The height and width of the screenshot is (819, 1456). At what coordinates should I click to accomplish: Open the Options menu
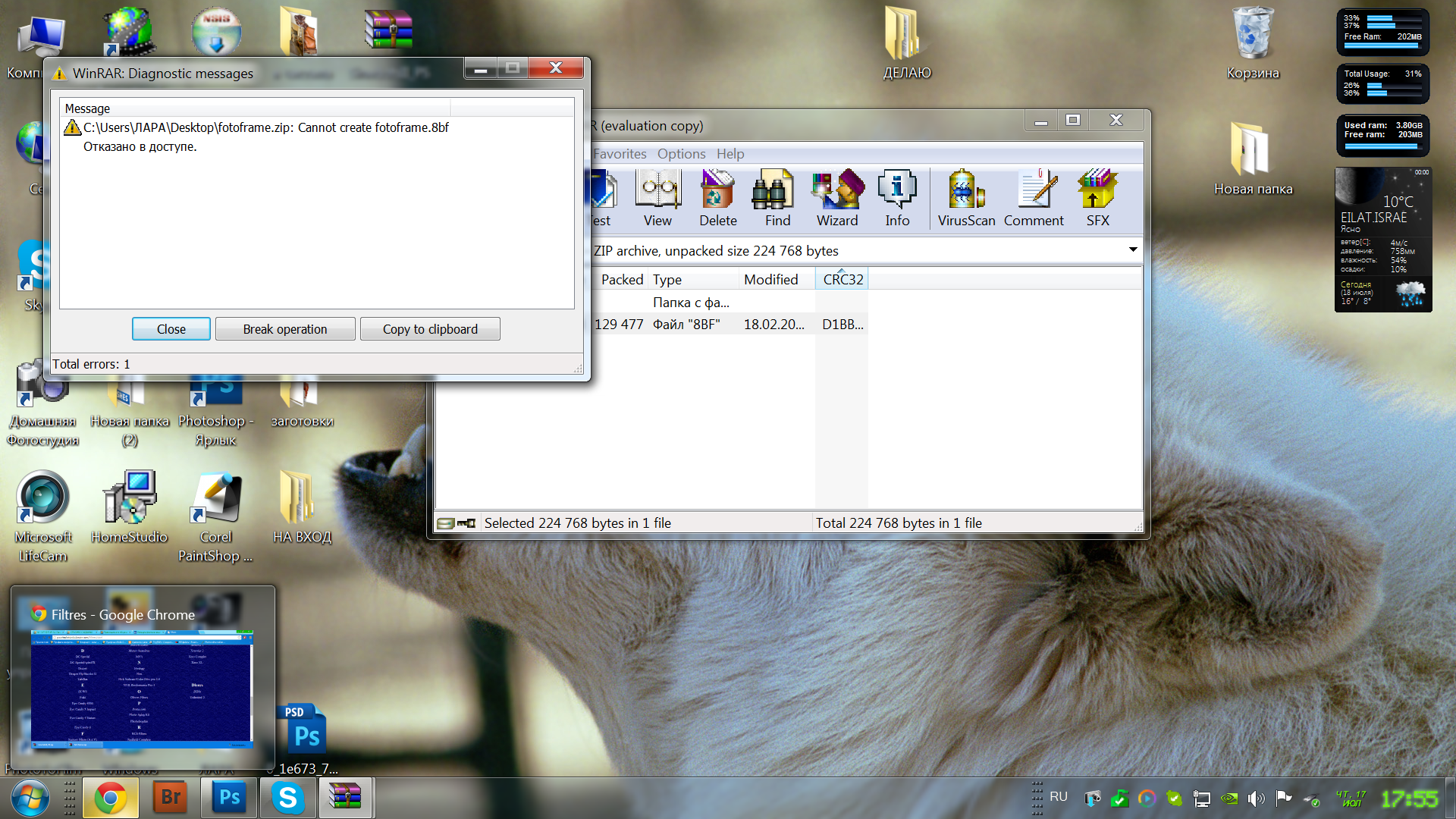pyautogui.click(x=681, y=154)
